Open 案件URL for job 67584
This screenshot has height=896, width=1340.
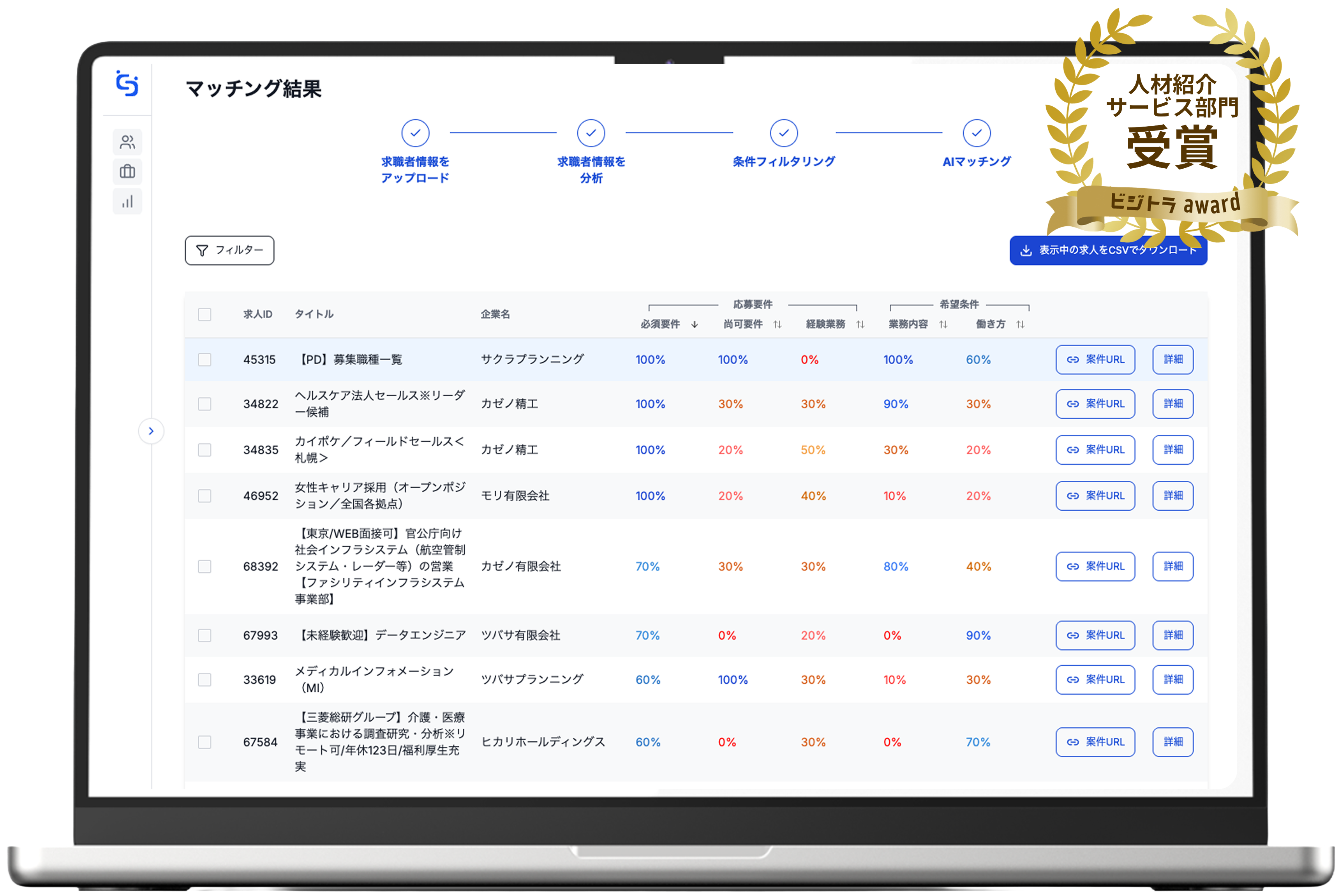coord(1095,742)
